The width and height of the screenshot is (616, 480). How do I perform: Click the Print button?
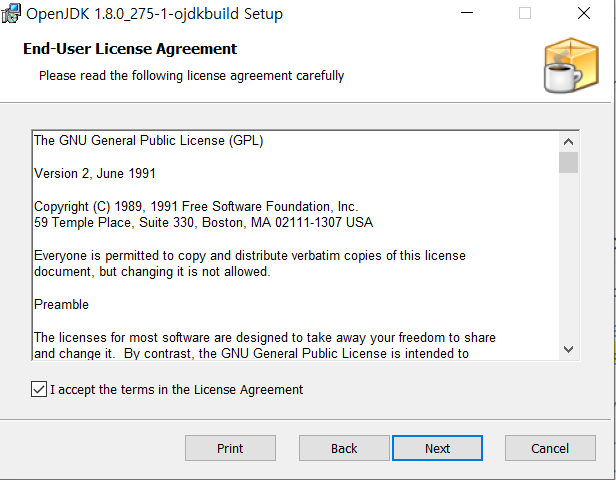point(230,448)
